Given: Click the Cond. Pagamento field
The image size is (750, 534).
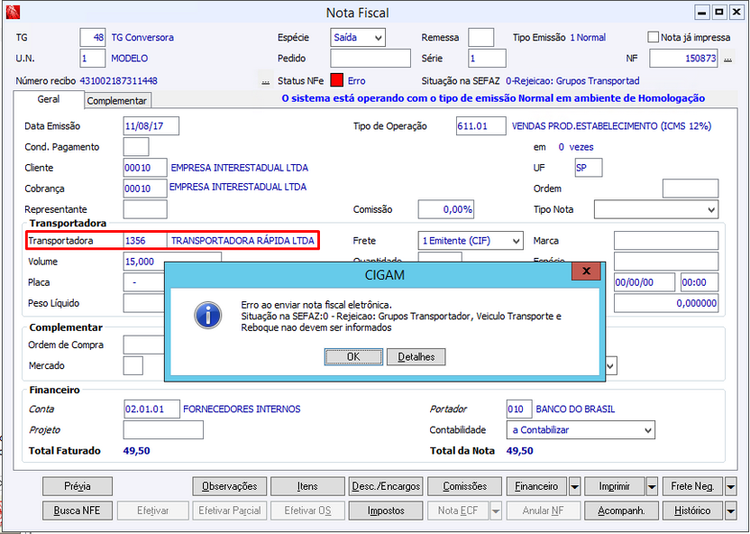Looking at the screenshot, I should click(136, 147).
